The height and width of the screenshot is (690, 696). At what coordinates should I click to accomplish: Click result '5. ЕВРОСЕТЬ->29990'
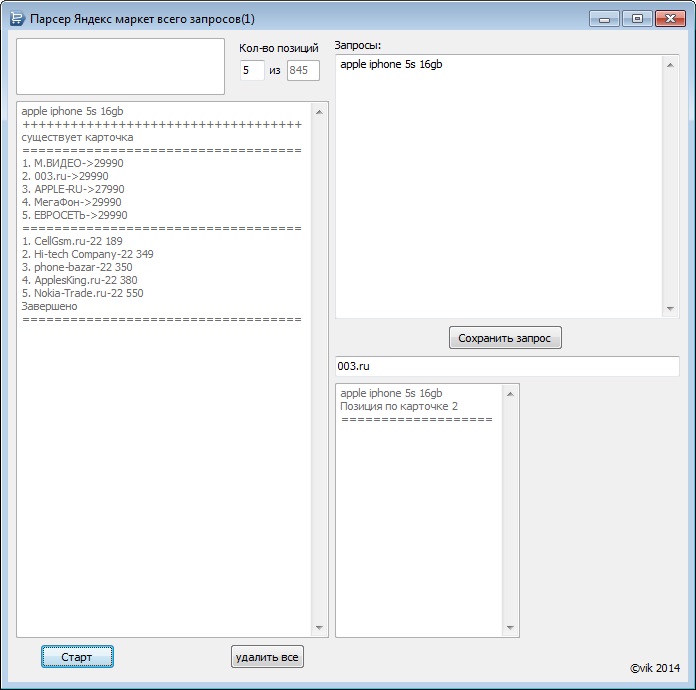75,215
